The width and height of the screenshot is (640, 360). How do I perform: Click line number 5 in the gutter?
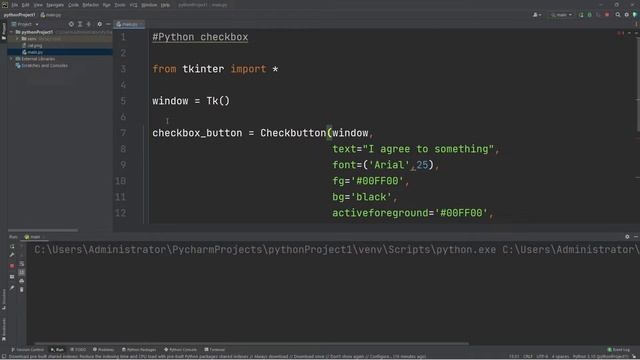point(123,101)
